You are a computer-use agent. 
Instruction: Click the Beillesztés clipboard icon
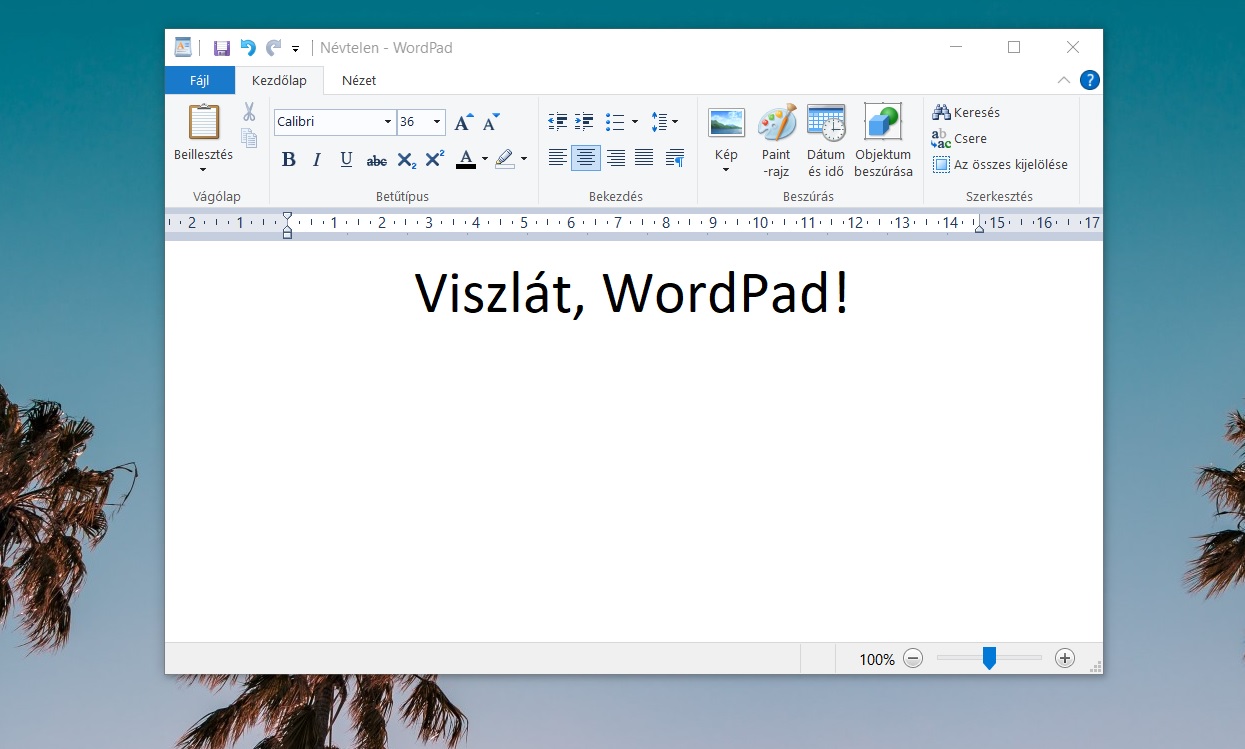click(203, 122)
